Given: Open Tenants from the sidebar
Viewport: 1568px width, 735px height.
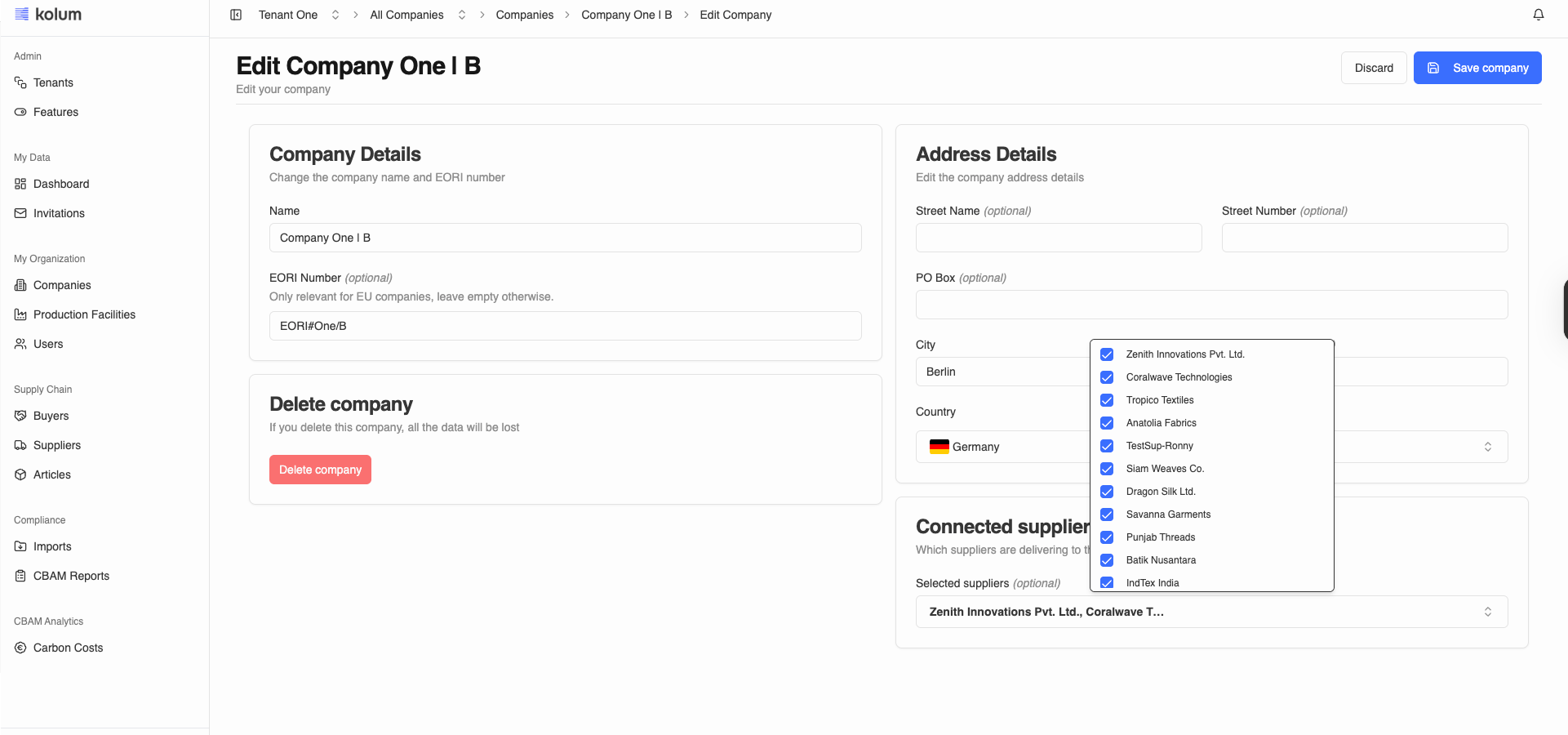Looking at the screenshot, I should click(53, 82).
